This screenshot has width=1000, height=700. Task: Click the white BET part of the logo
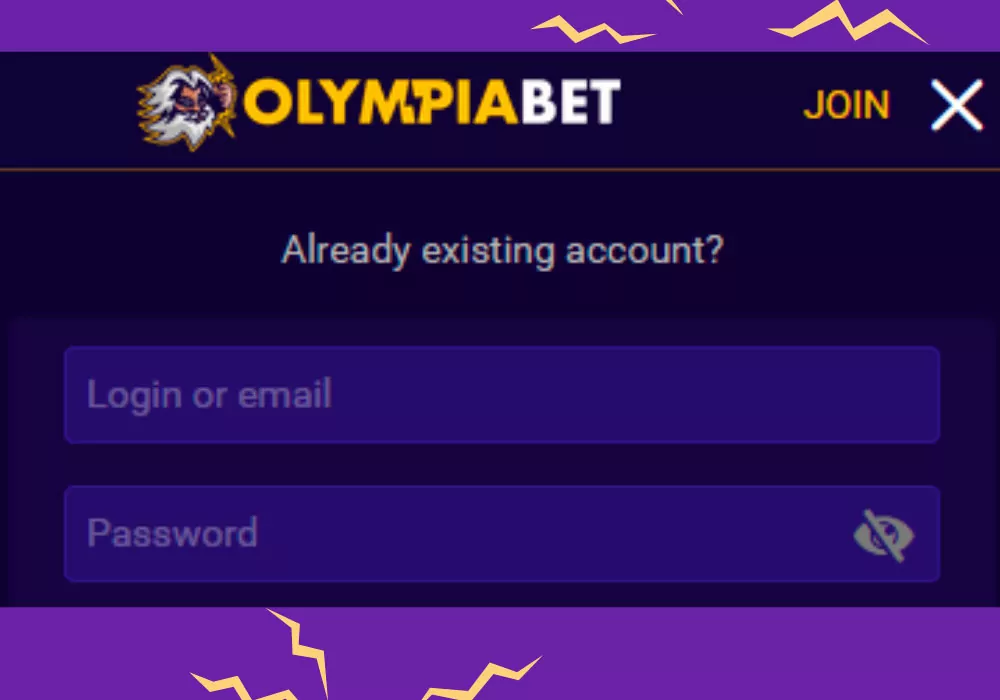point(570,102)
